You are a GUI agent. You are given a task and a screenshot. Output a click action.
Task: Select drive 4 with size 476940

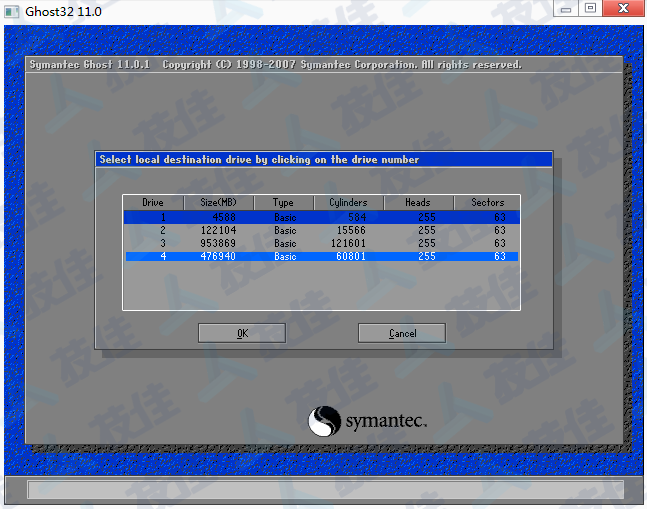(x=322, y=256)
